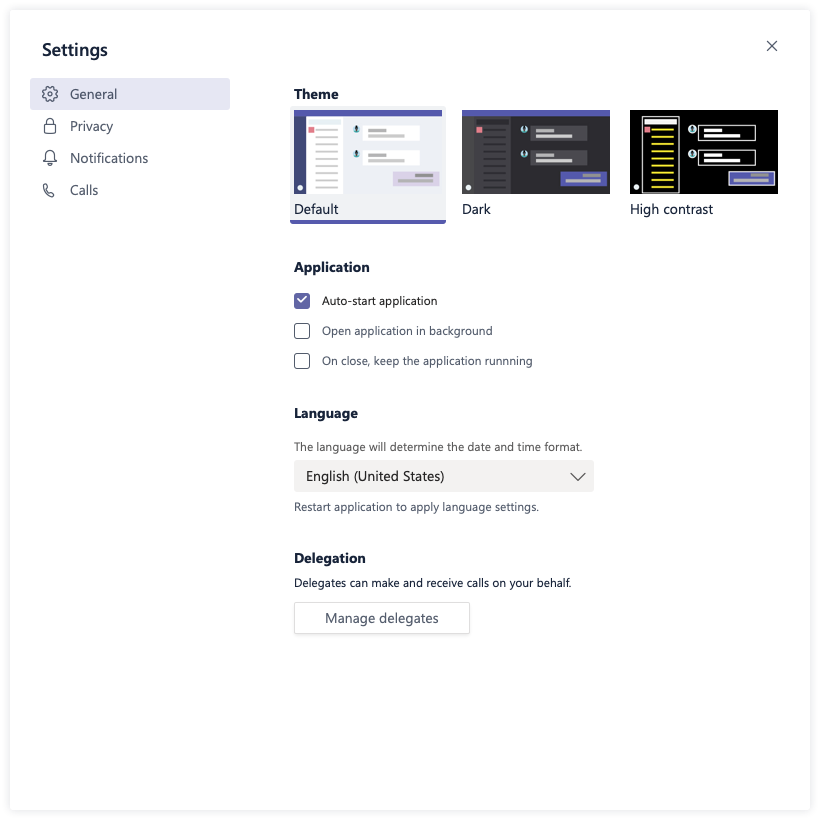Click the Auto-start application label
Viewport: 820px width, 820px height.
click(x=379, y=300)
